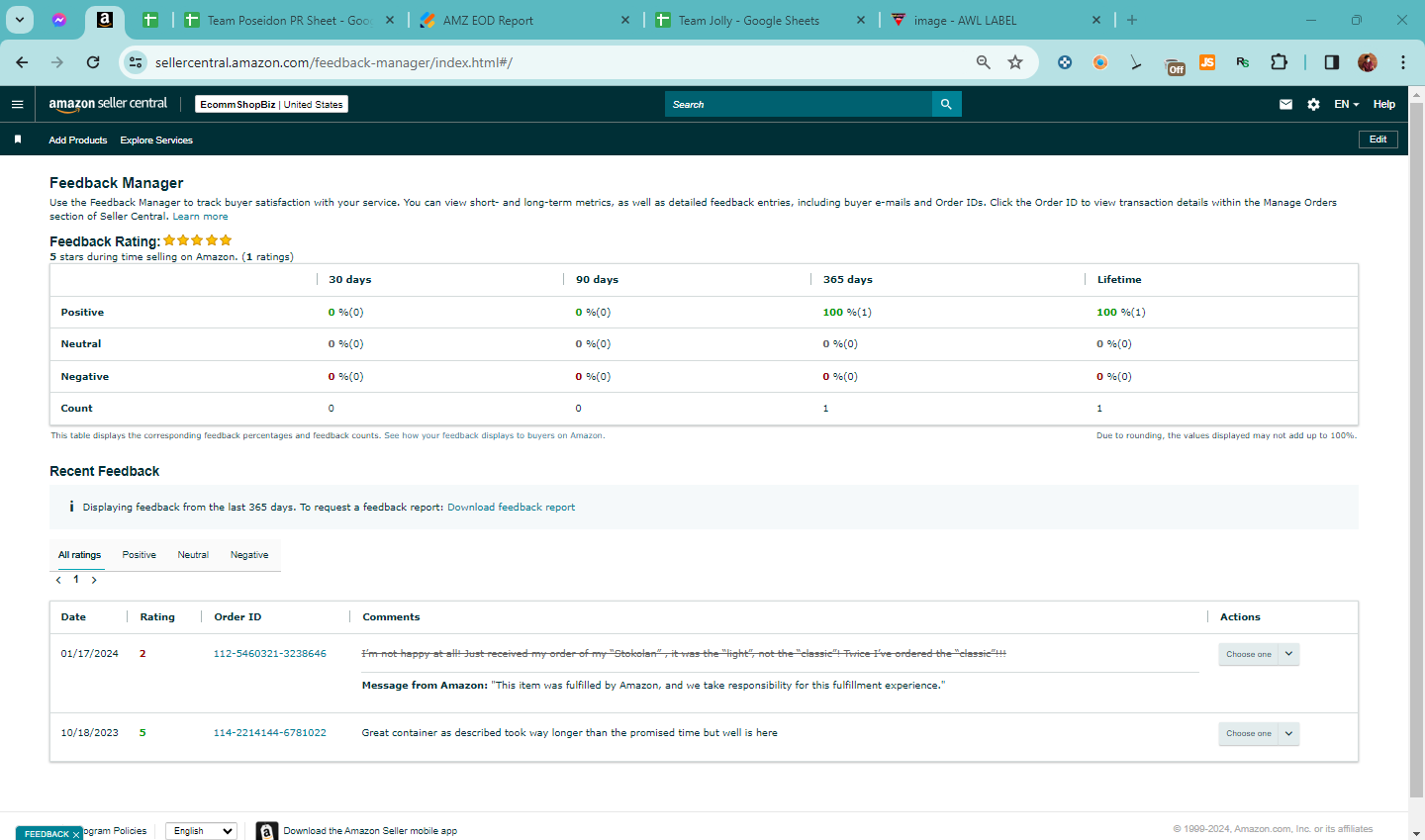This screenshot has width=1425, height=840.
Task: Click the orange round extension icon
Action: point(1100,62)
